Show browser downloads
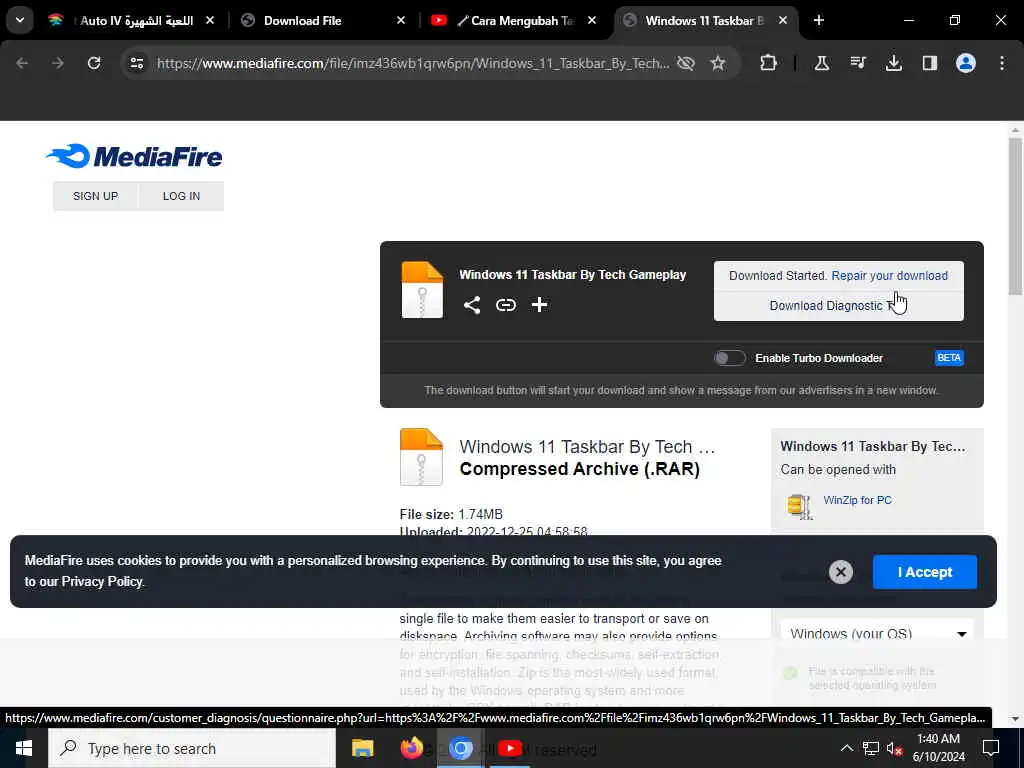Screen dimensions: 1024x768 894,63
